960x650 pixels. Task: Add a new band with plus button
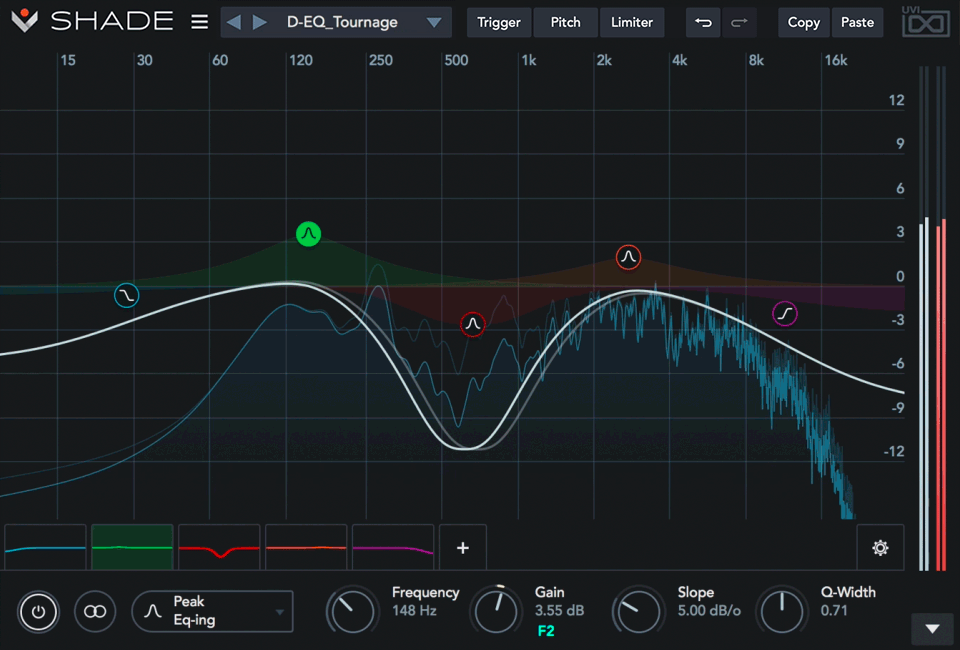462,547
